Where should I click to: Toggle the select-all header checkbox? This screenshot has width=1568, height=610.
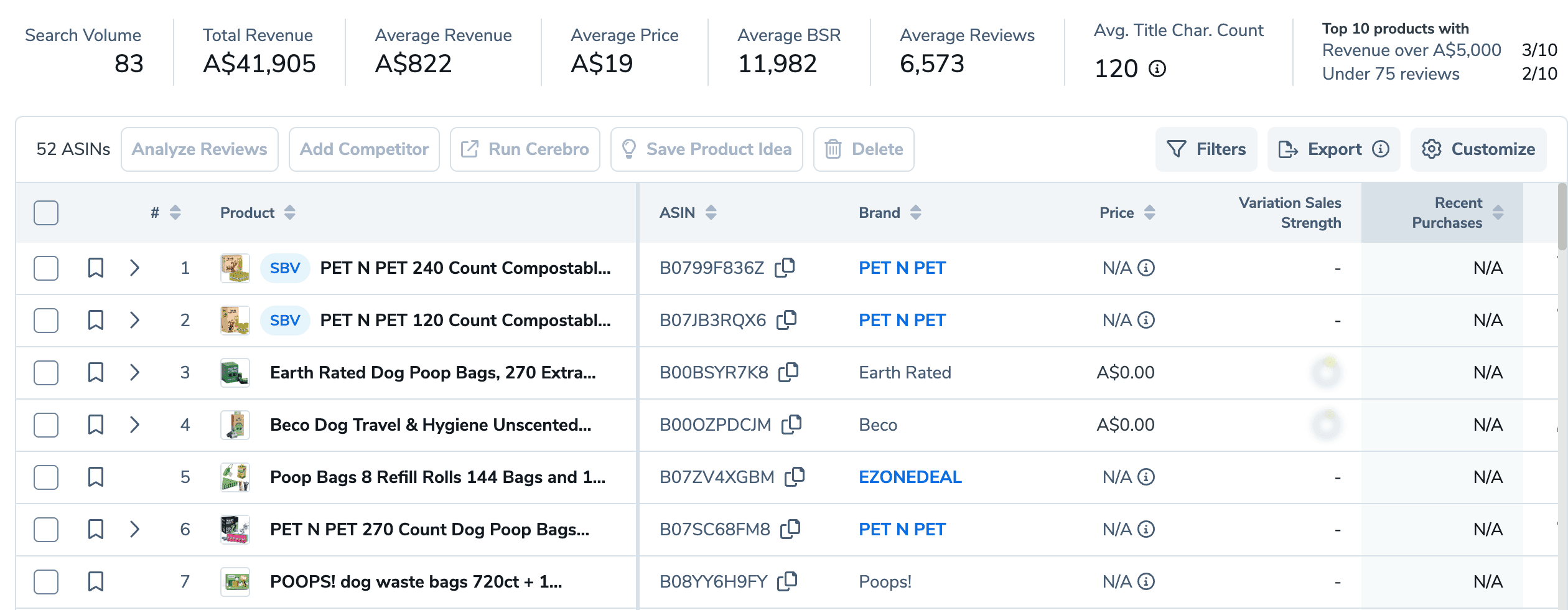click(x=46, y=213)
